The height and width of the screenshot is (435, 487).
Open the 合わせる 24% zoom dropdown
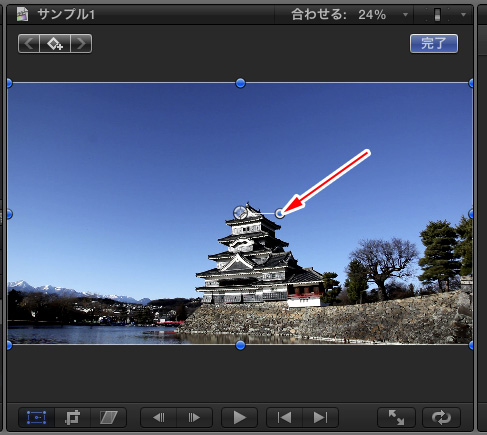tap(349, 15)
